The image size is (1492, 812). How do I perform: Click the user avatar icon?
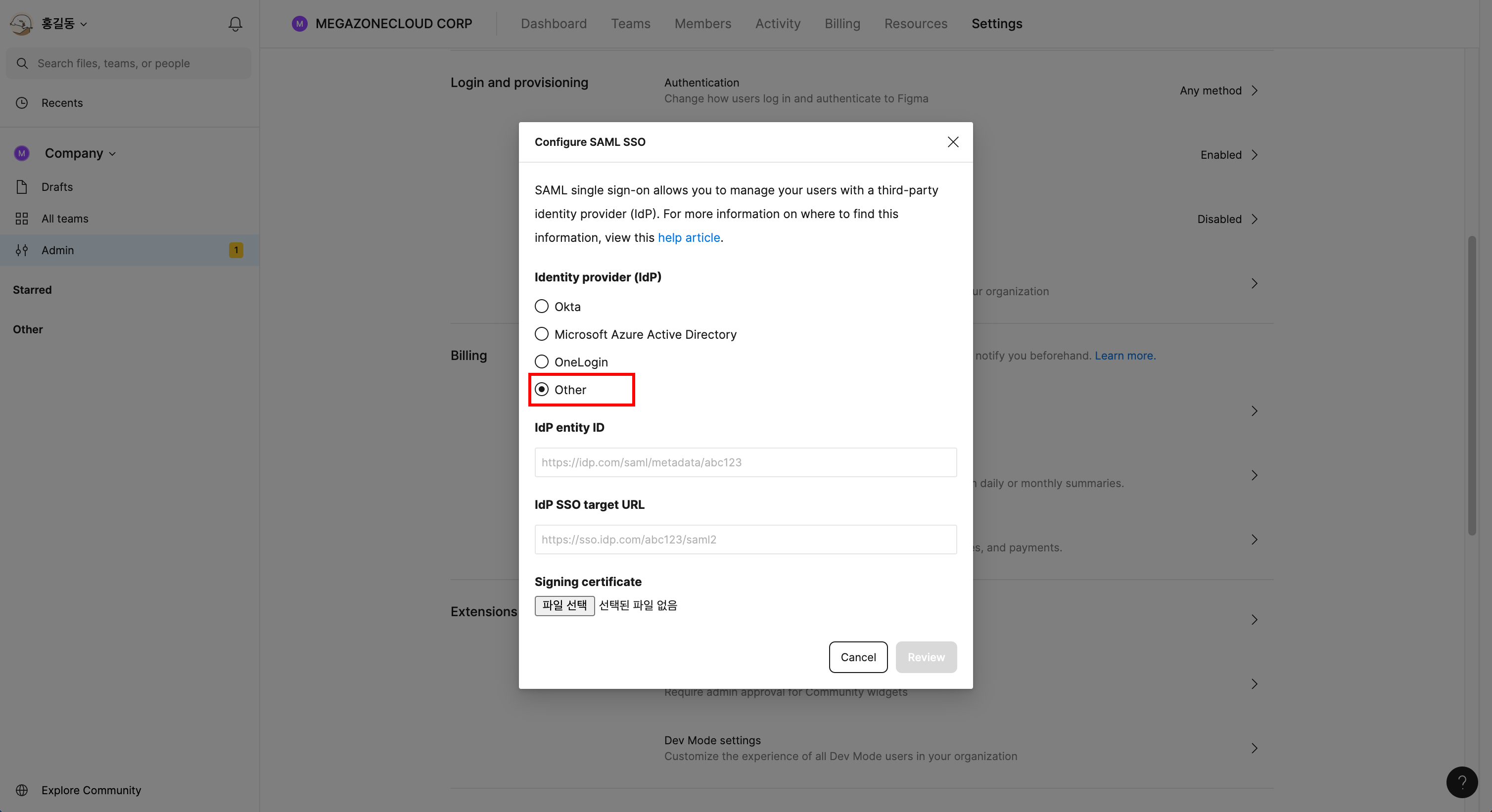click(x=21, y=24)
